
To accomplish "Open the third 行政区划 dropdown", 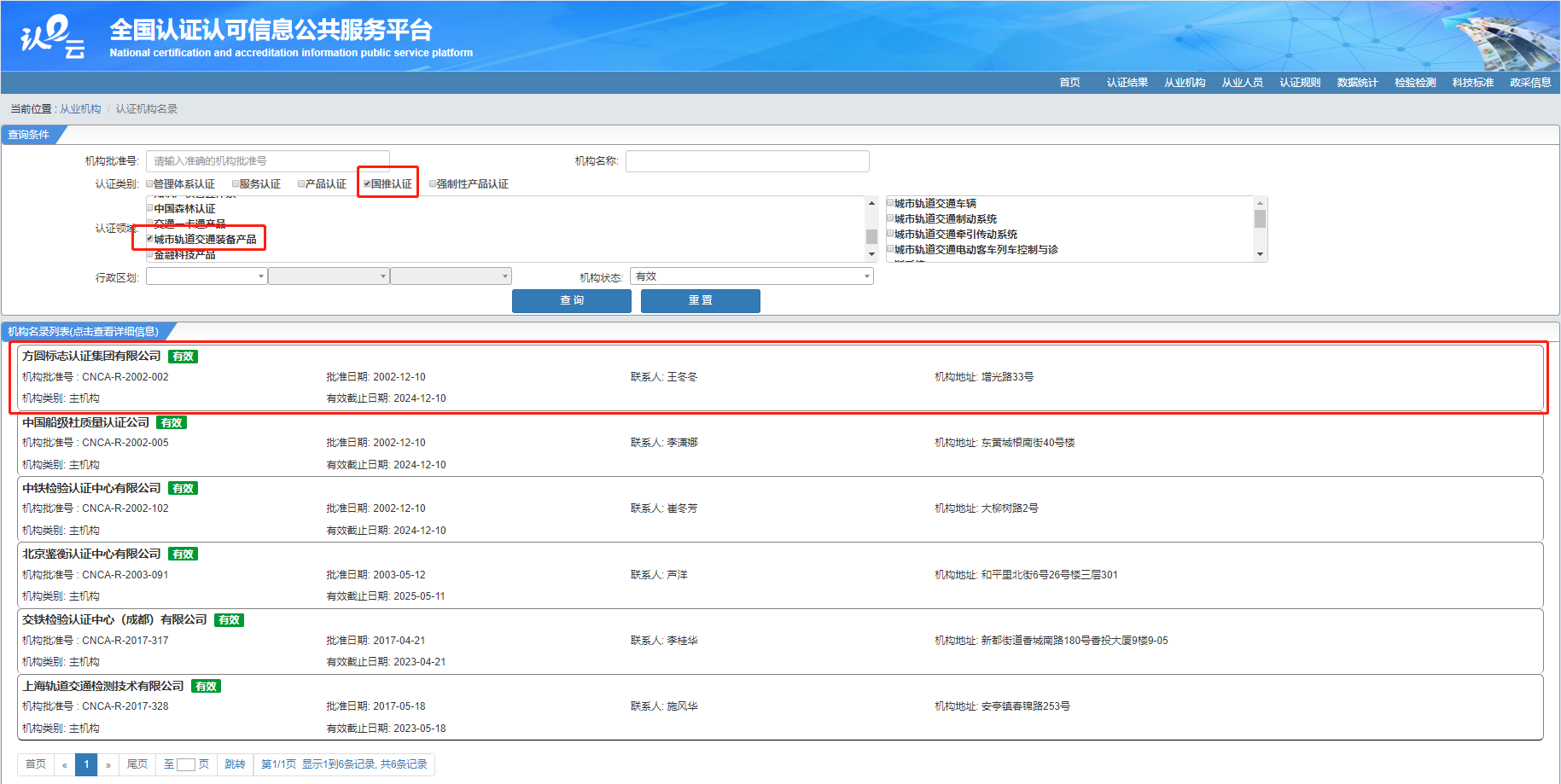I will tap(451, 276).
